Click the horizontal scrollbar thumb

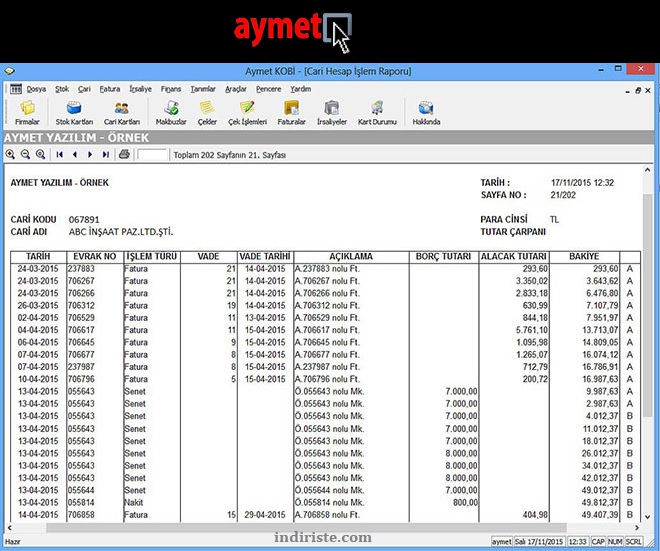(306, 527)
